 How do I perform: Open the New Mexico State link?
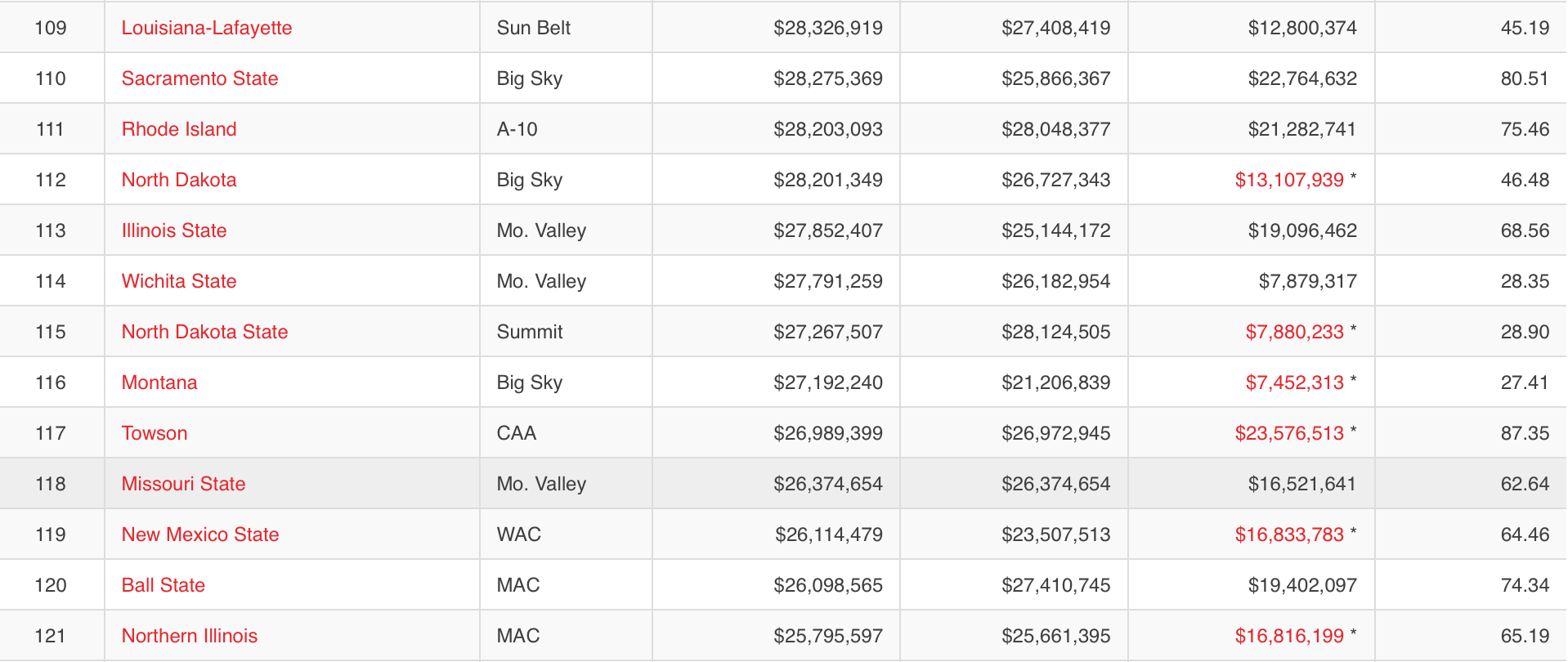pyautogui.click(x=200, y=535)
